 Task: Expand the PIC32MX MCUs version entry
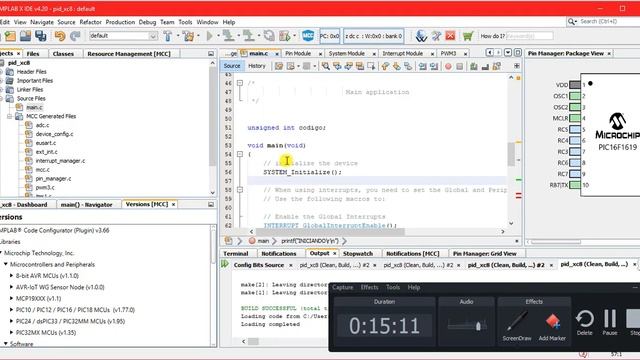tap(11, 333)
